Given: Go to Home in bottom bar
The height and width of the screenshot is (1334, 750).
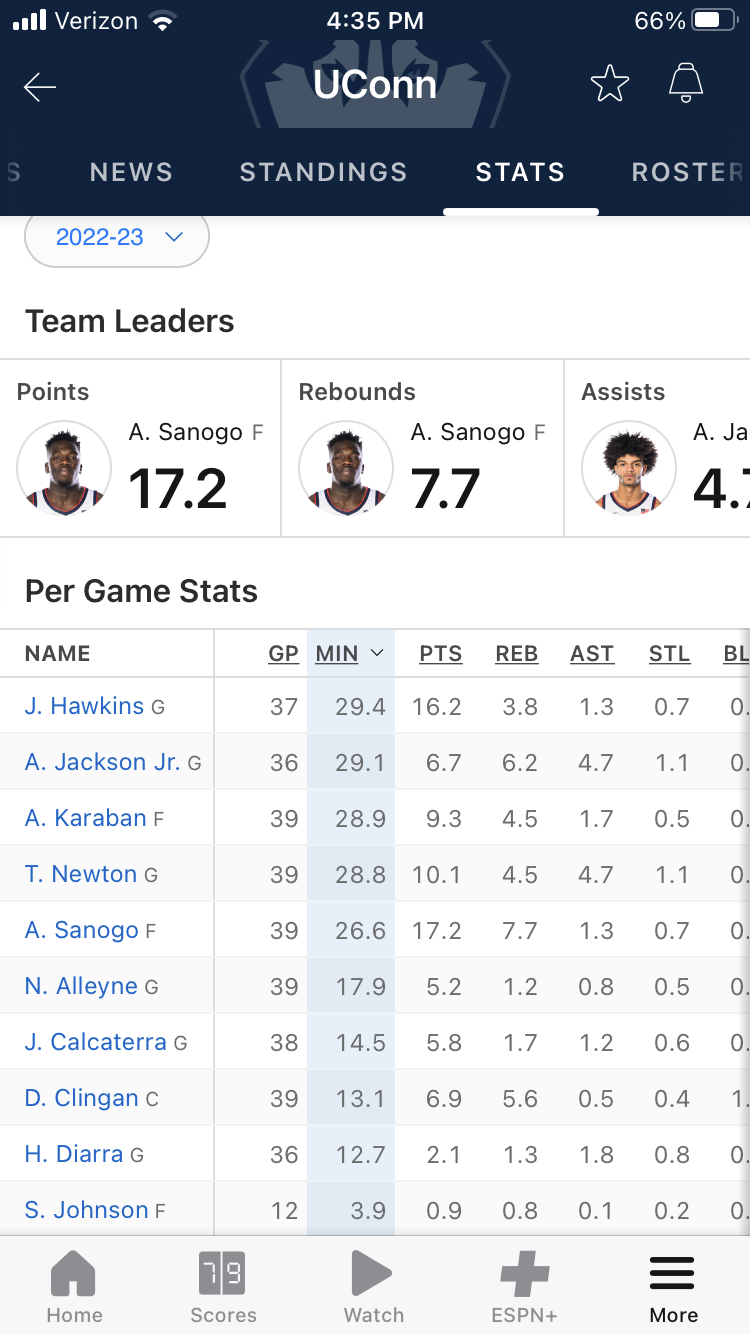Looking at the screenshot, I should coord(74,1287).
